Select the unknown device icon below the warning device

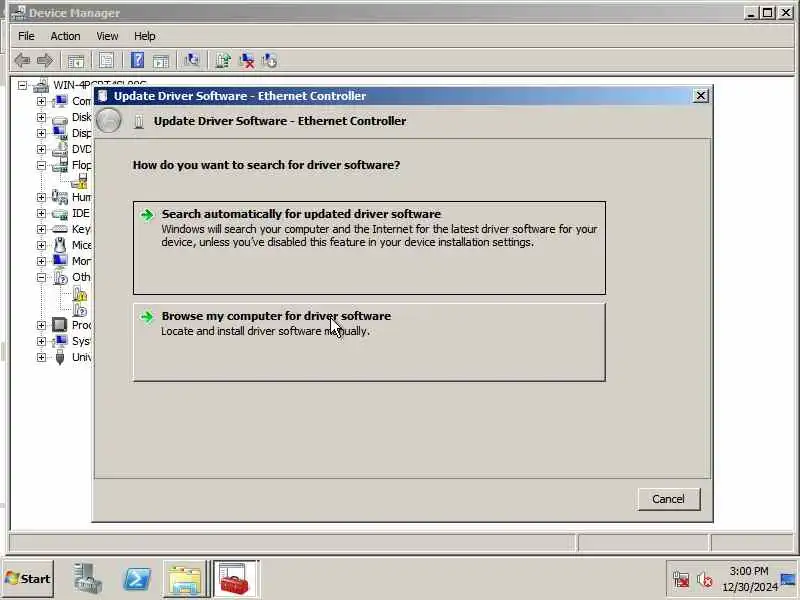coord(80,310)
